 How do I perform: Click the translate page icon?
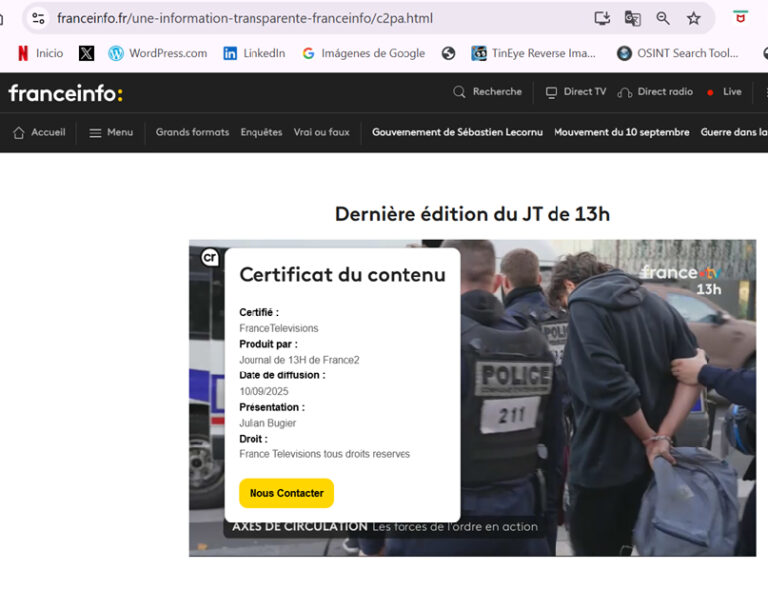633,18
